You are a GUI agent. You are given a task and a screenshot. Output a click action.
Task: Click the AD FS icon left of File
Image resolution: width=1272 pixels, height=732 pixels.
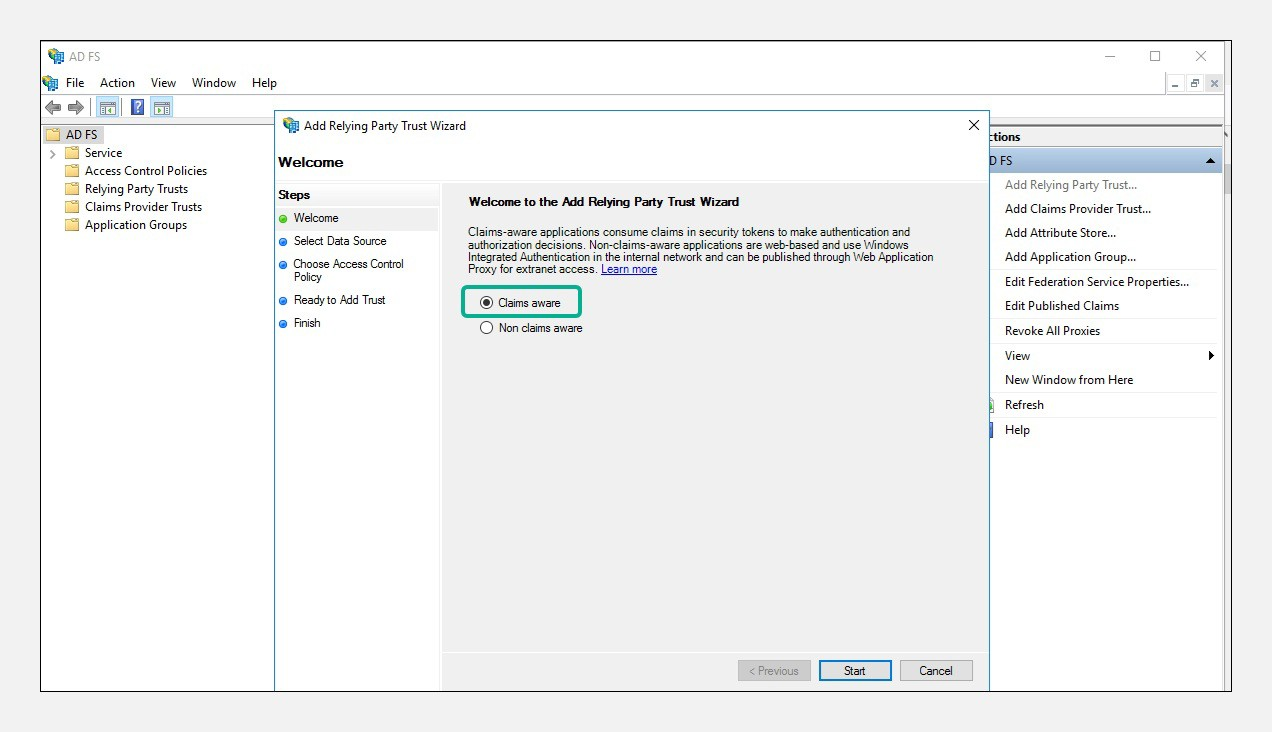tap(51, 83)
